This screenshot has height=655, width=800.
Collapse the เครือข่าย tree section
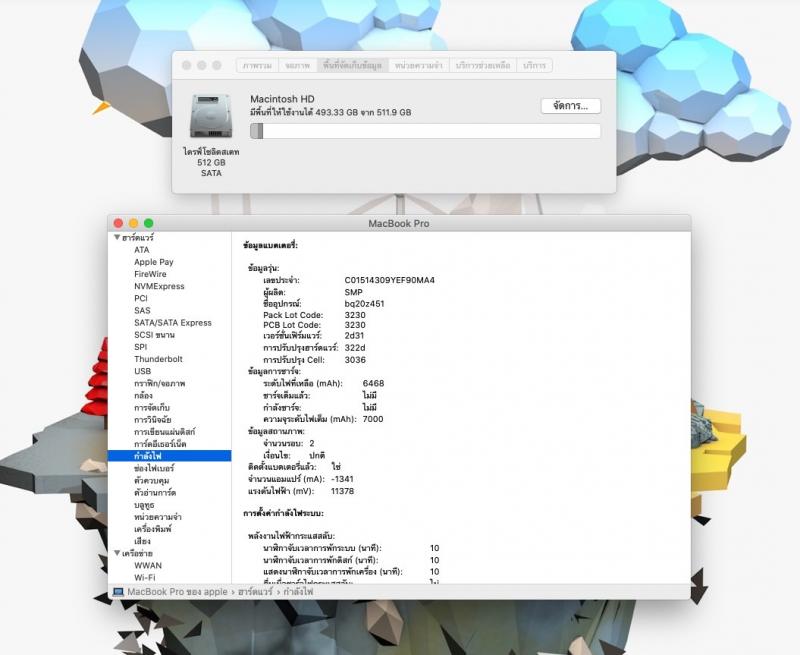[117, 553]
